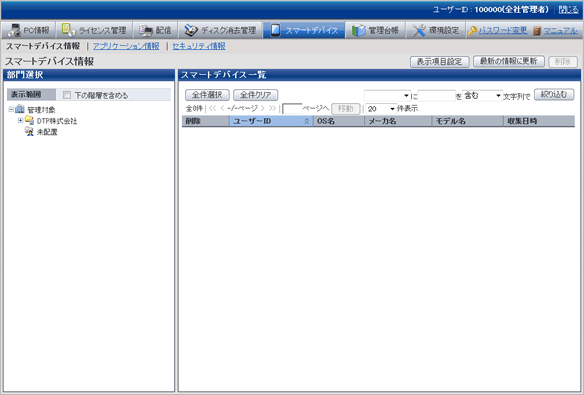Select the スマートデバイス tab

(x=304, y=30)
